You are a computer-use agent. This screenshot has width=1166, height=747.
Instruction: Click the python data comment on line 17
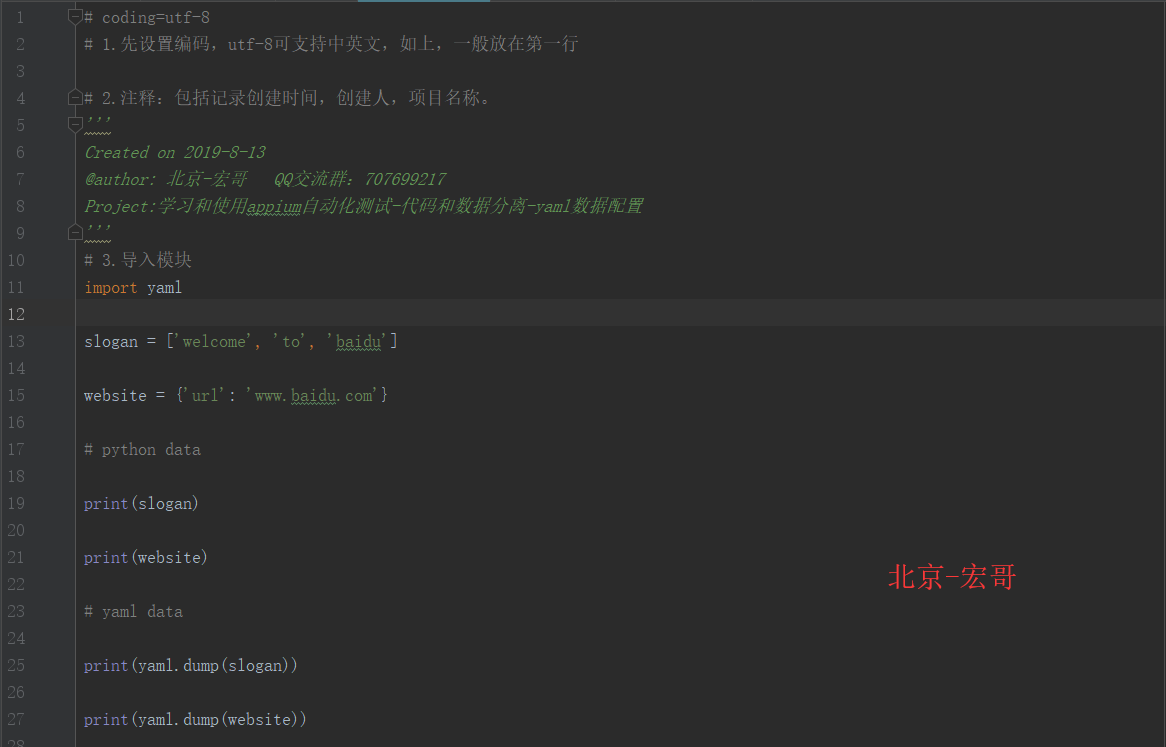[x=143, y=449]
